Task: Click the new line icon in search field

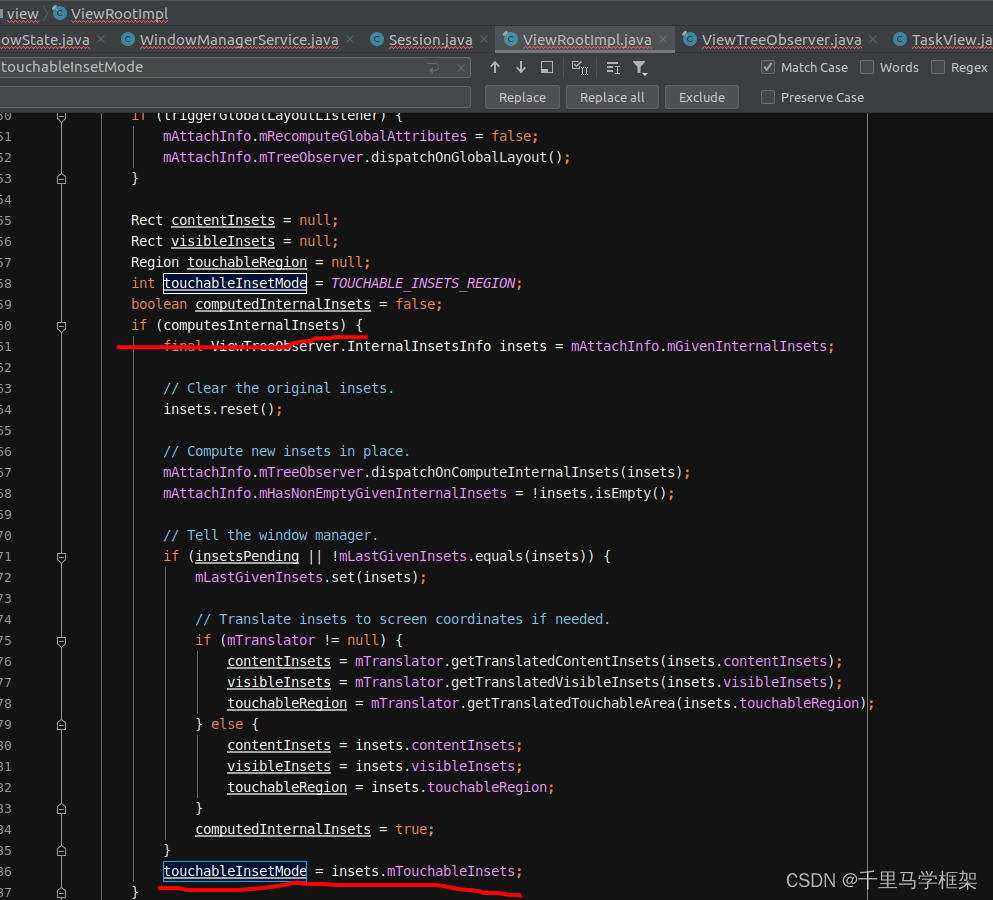Action: click(433, 67)
